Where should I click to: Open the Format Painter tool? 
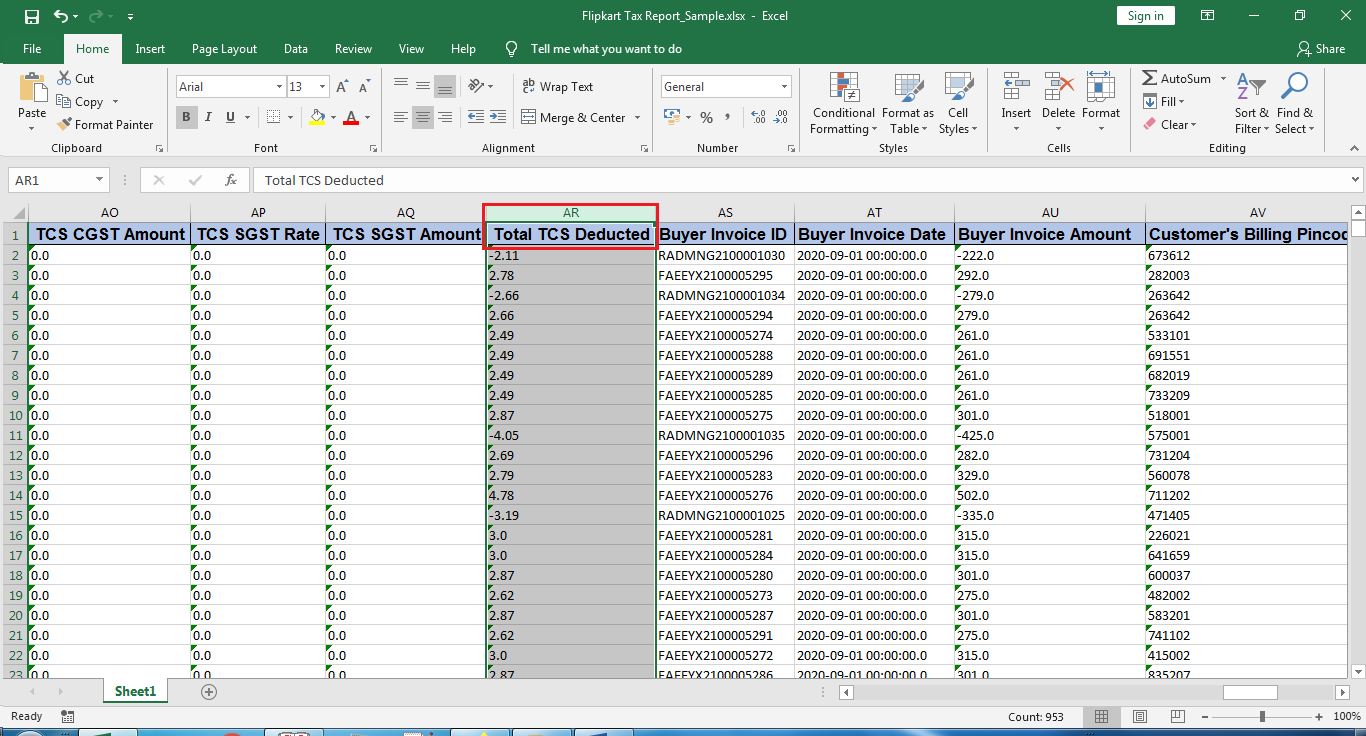[106, 124]
